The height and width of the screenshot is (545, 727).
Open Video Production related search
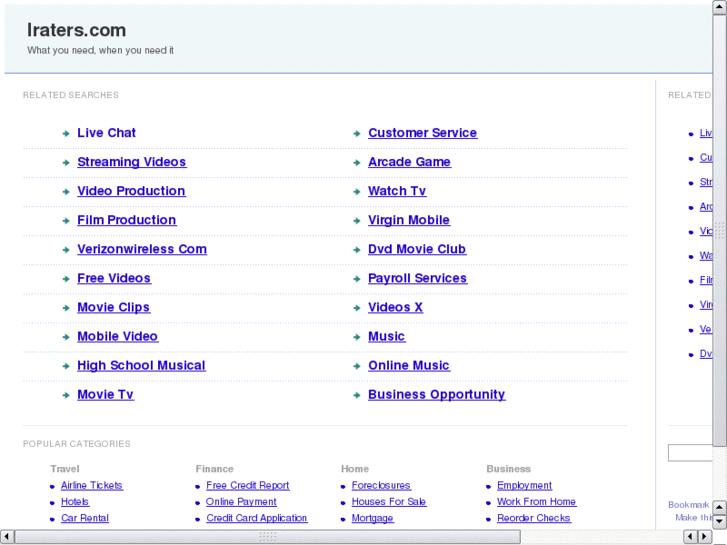[x=131, y=191]
